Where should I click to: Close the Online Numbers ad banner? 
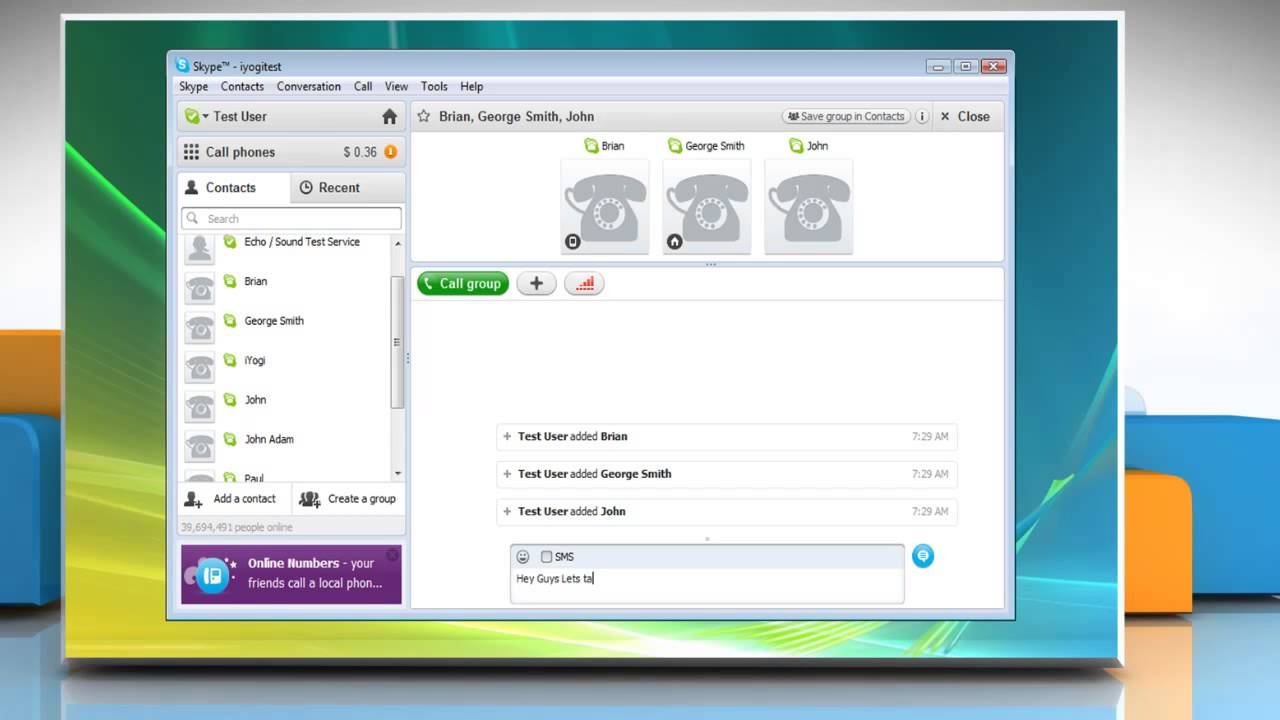(393, 555)
